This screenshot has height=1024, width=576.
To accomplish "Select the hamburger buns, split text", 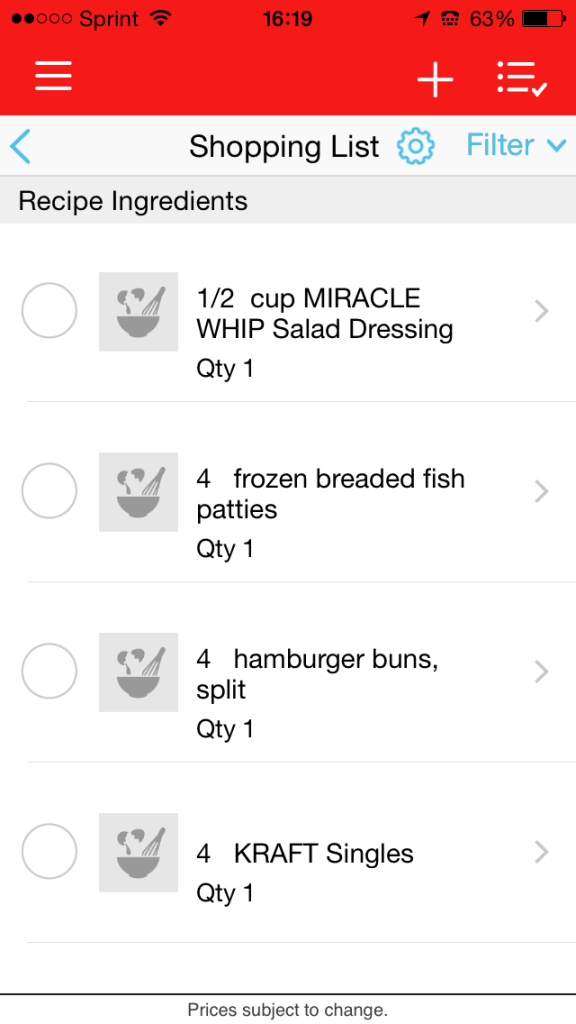I will click(317, 675).
